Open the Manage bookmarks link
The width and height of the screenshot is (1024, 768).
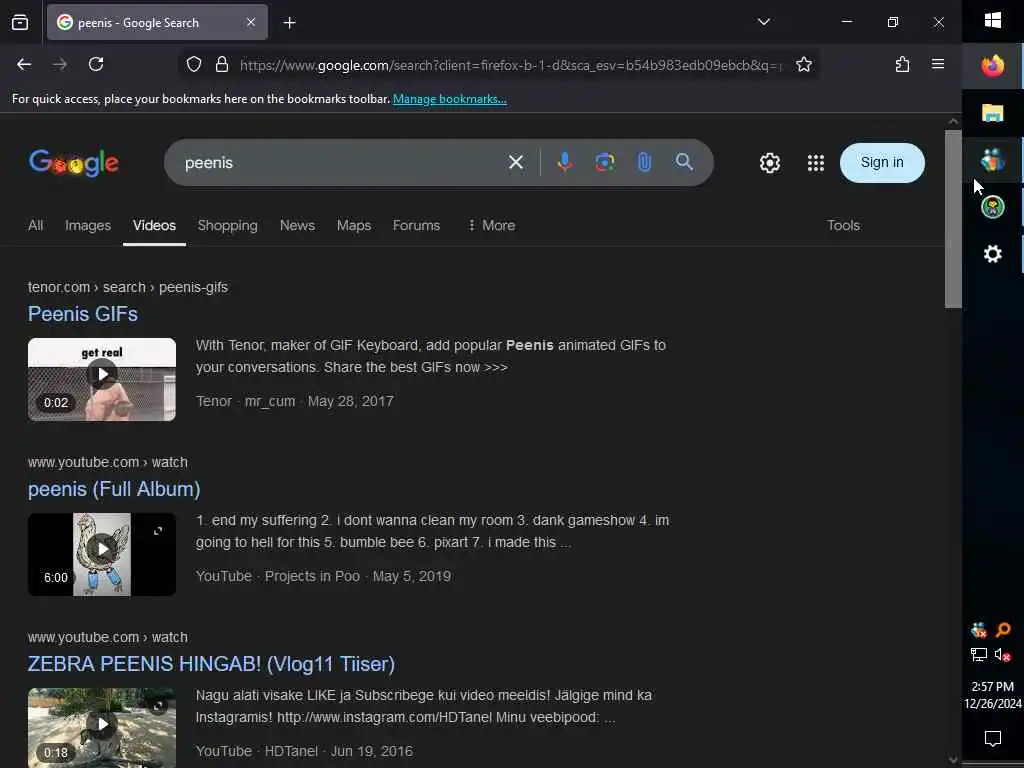(449, 99)
